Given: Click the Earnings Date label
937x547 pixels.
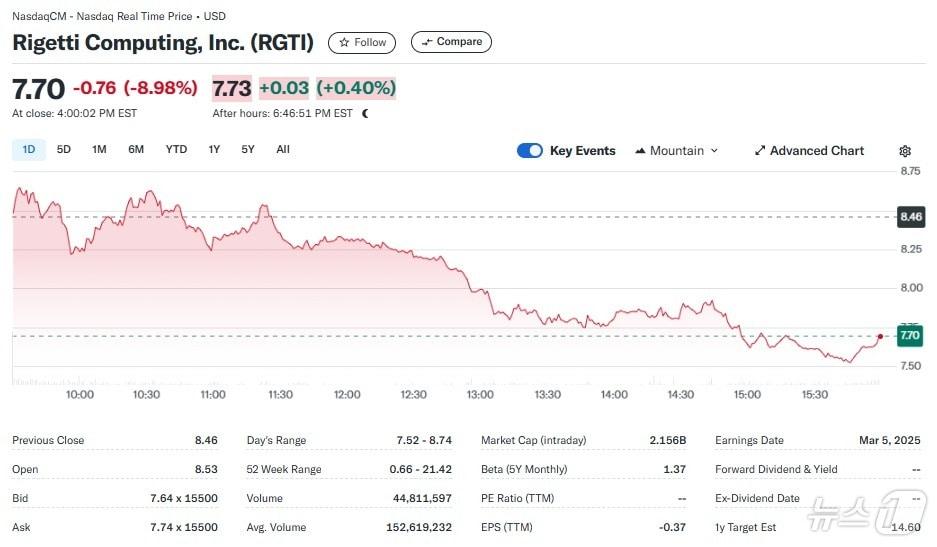Looking at the screenshot, I should click(x=750, y=440).
